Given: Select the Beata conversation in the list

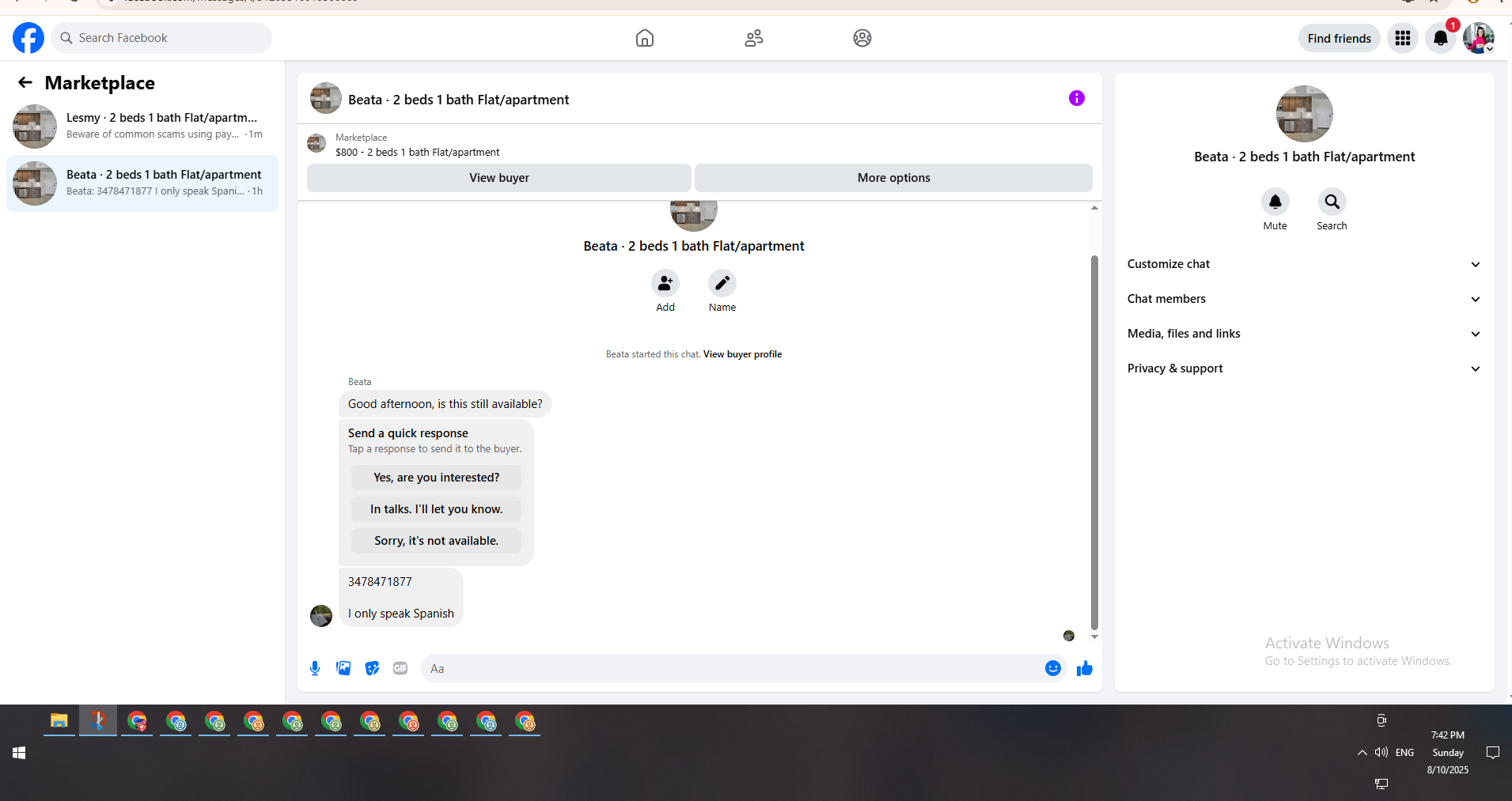Looking at the screenshot, I should [x=142, y=183].
